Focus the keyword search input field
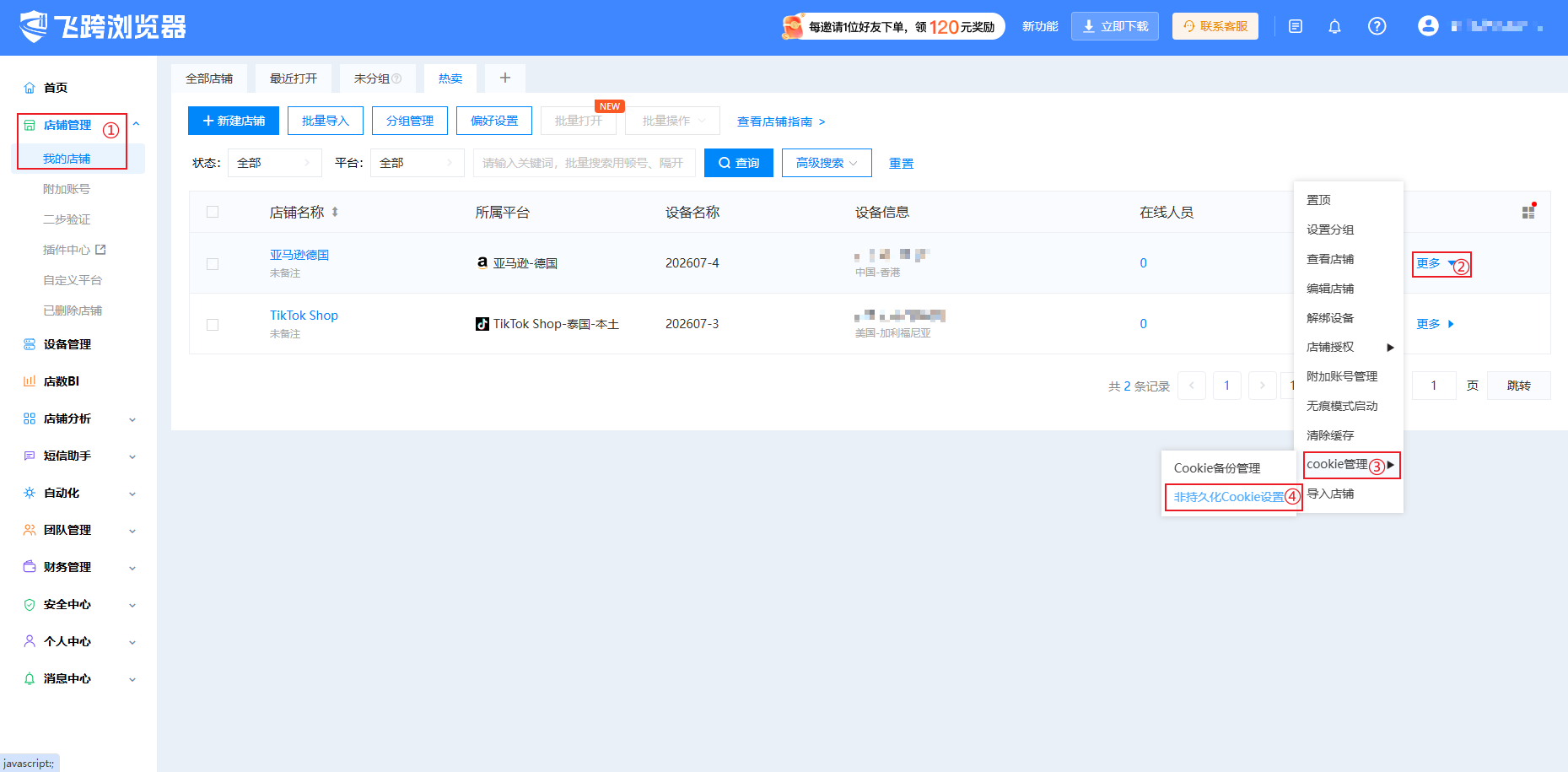The image size is (1568, 772). point(585,163)
